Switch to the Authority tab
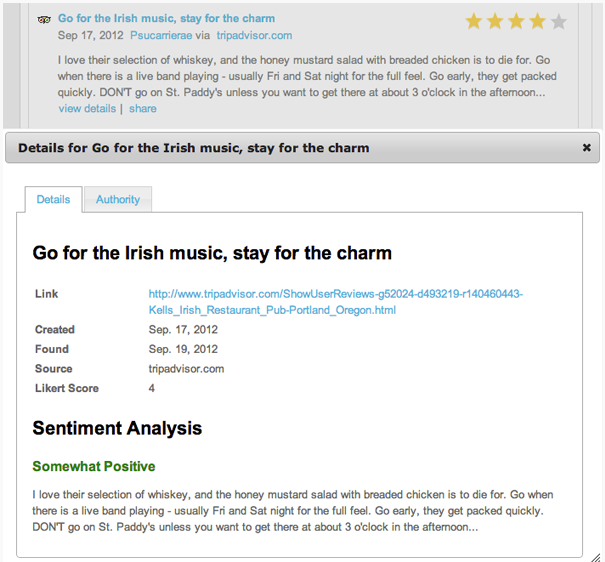This screenshot has height=562, width=605. (x=118, y=199)
